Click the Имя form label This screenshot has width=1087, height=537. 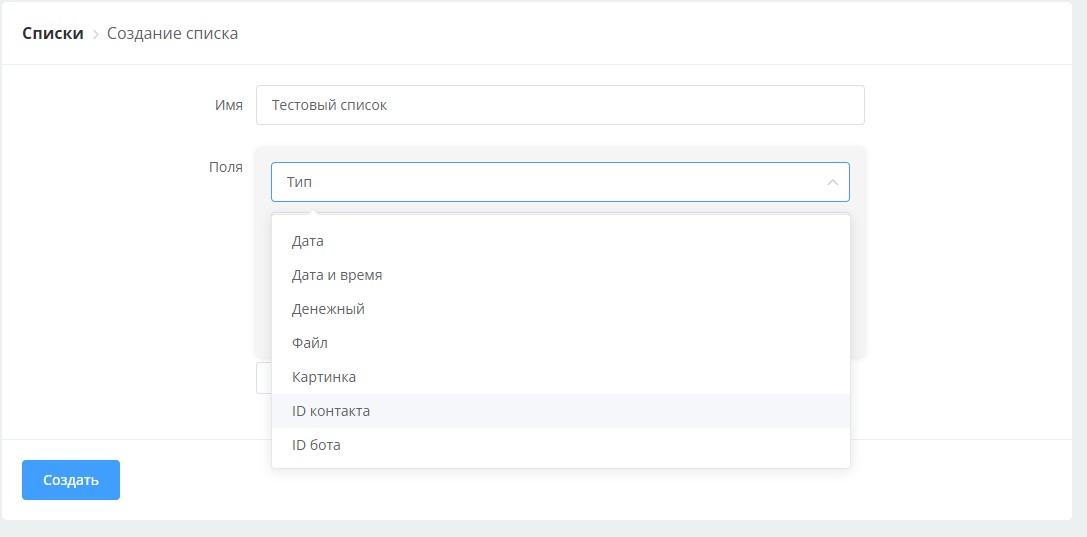coord(228,105)
